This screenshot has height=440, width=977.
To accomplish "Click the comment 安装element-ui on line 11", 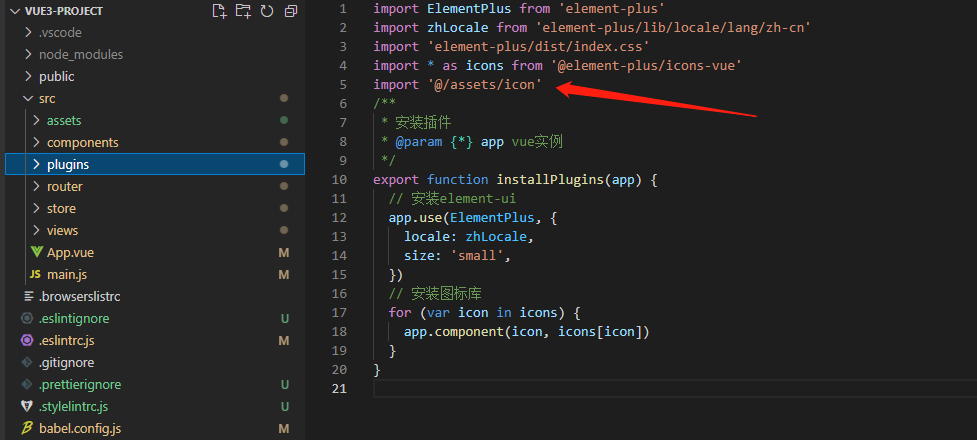I will (464, 199).
